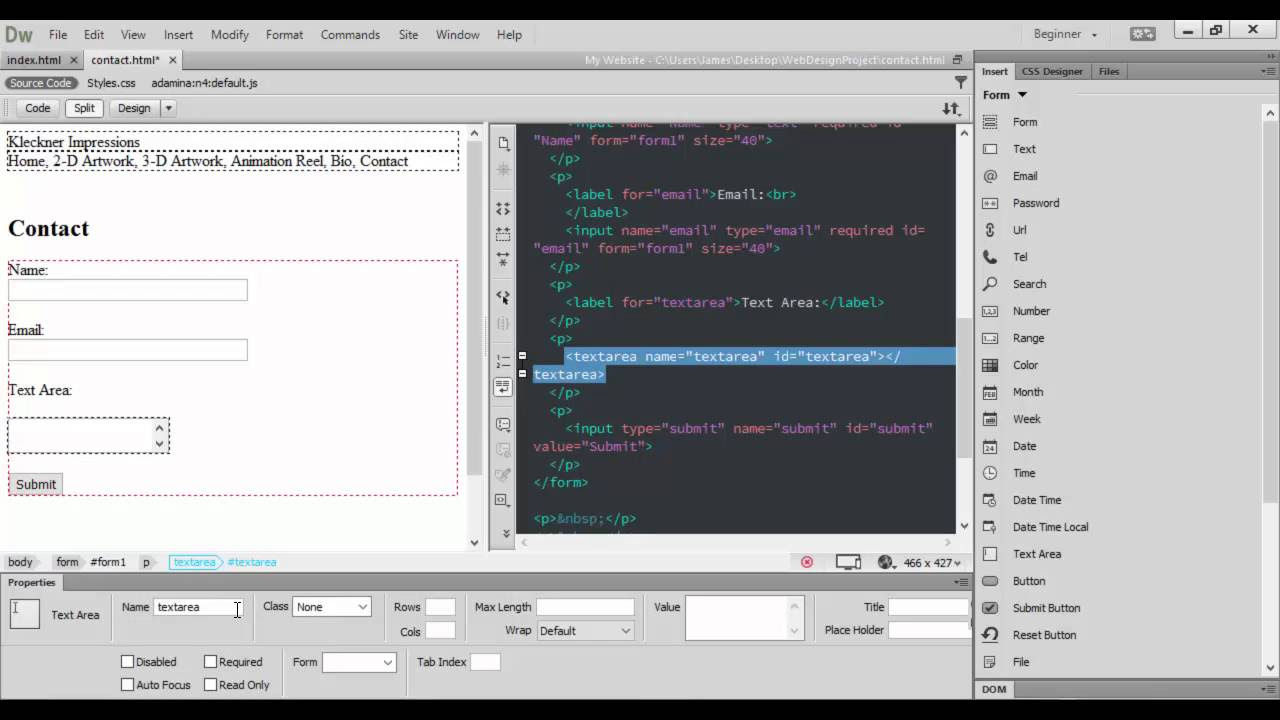Open related file Styles.css
1280x720 pixels.
pos(111,83)
